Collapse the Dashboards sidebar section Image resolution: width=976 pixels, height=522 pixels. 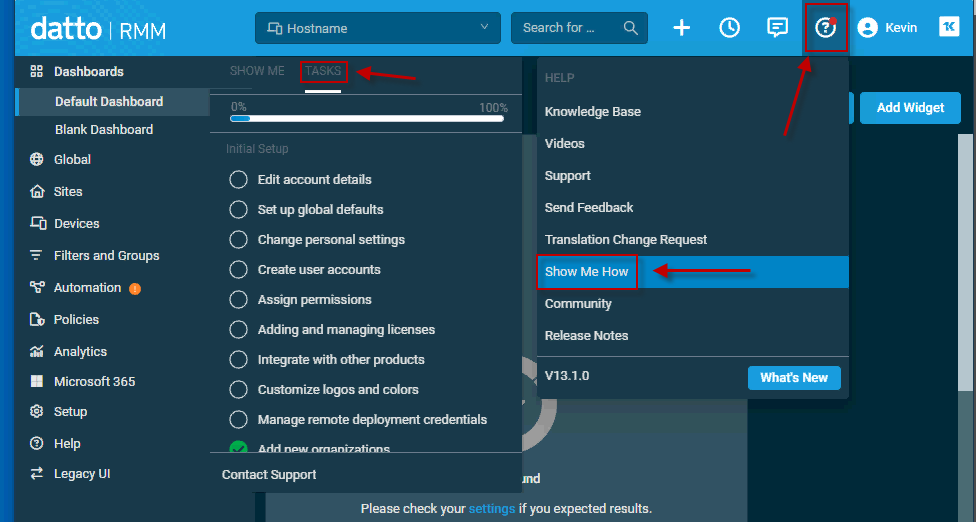pos(88,72)
